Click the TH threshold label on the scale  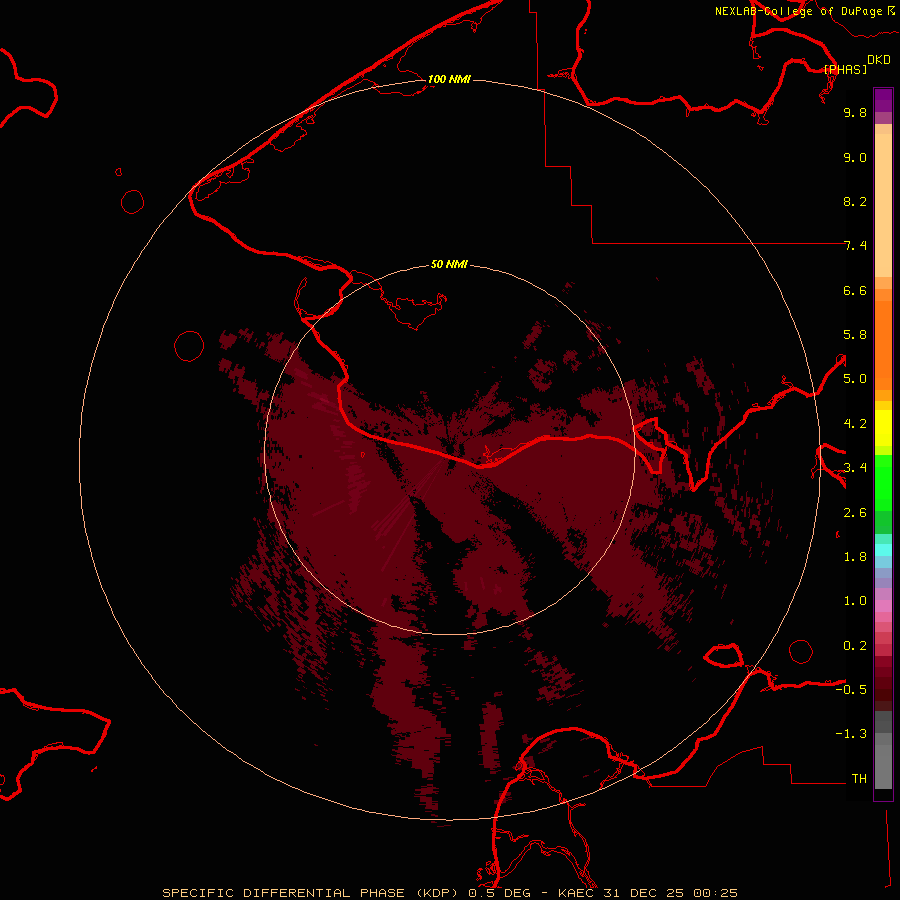[859, 779]
